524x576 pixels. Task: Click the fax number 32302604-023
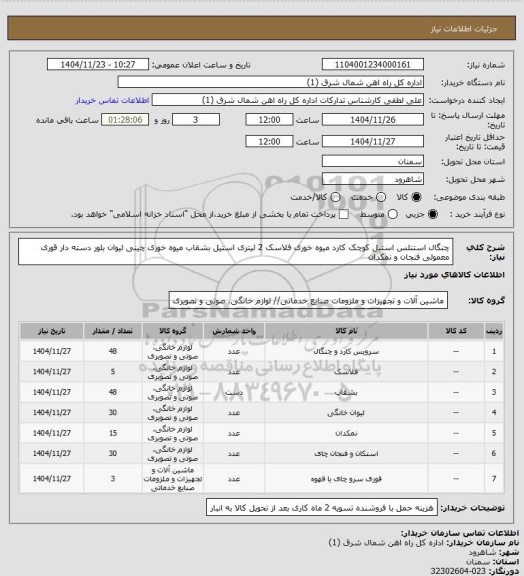click(x=458, y=571)
